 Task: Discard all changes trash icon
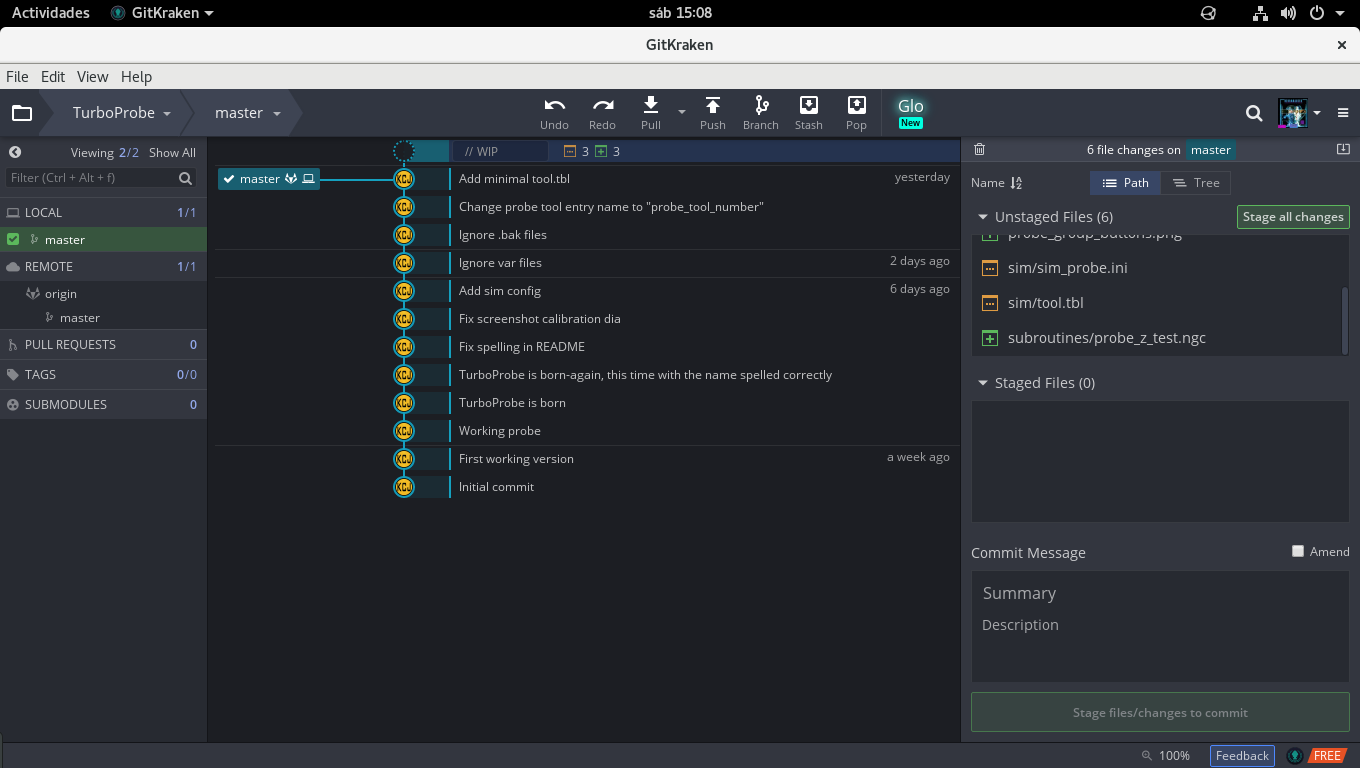(x=979, y=149)
